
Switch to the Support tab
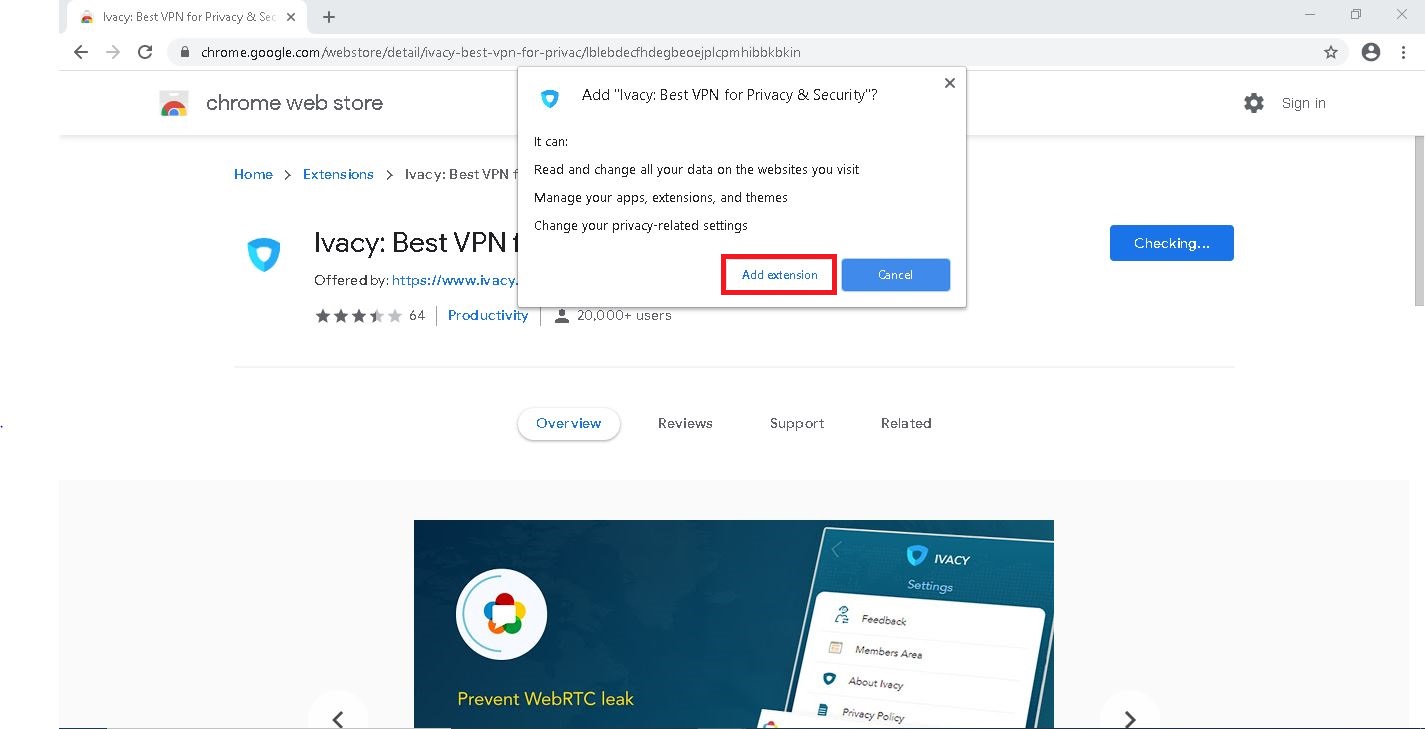(797, 424)
